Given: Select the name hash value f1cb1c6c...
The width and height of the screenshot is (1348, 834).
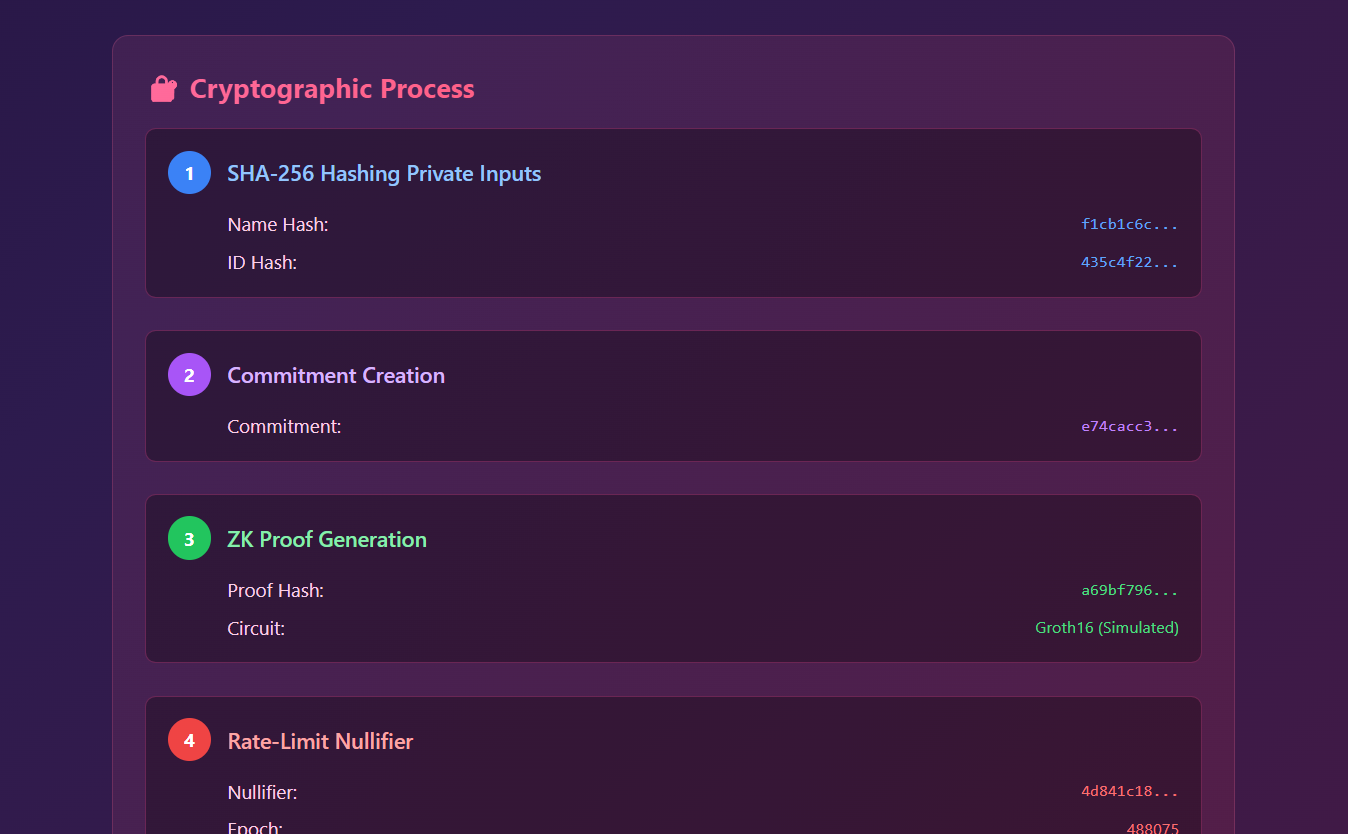Looking at the screenshot, I should coord(1130,225).
